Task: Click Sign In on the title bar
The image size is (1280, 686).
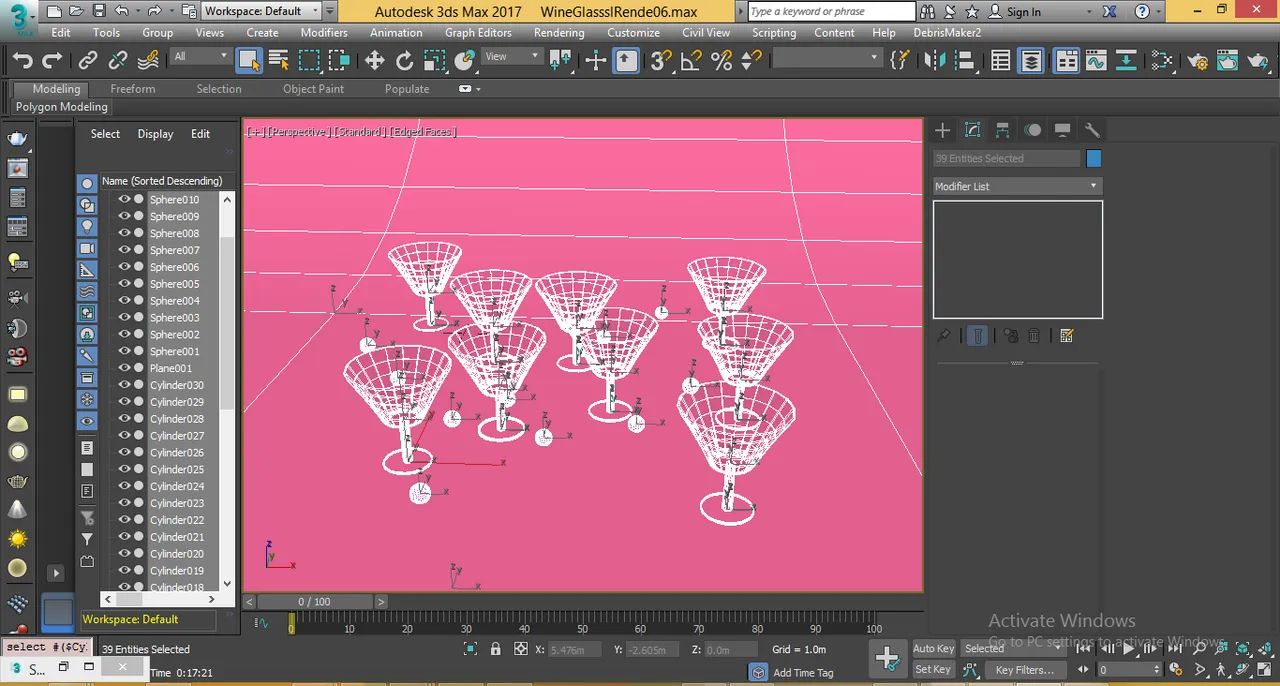Action: [1023, 12]
